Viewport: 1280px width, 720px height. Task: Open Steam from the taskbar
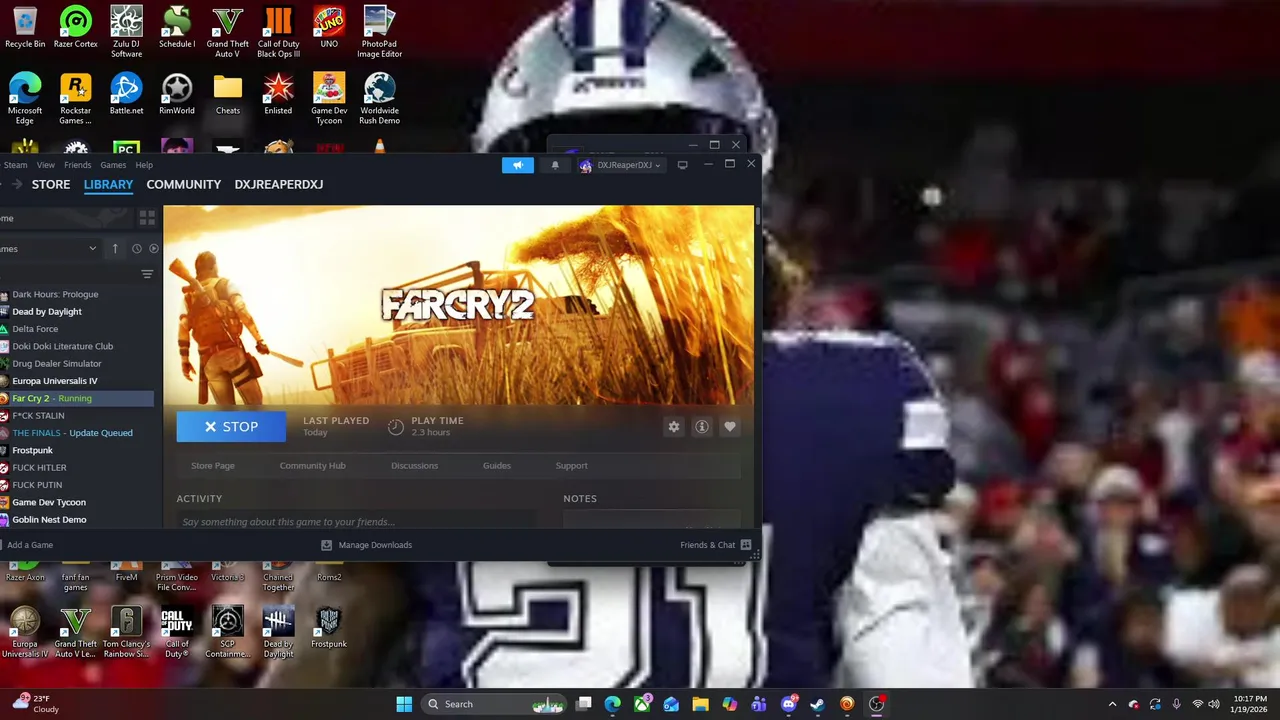[x=818, y=704]
